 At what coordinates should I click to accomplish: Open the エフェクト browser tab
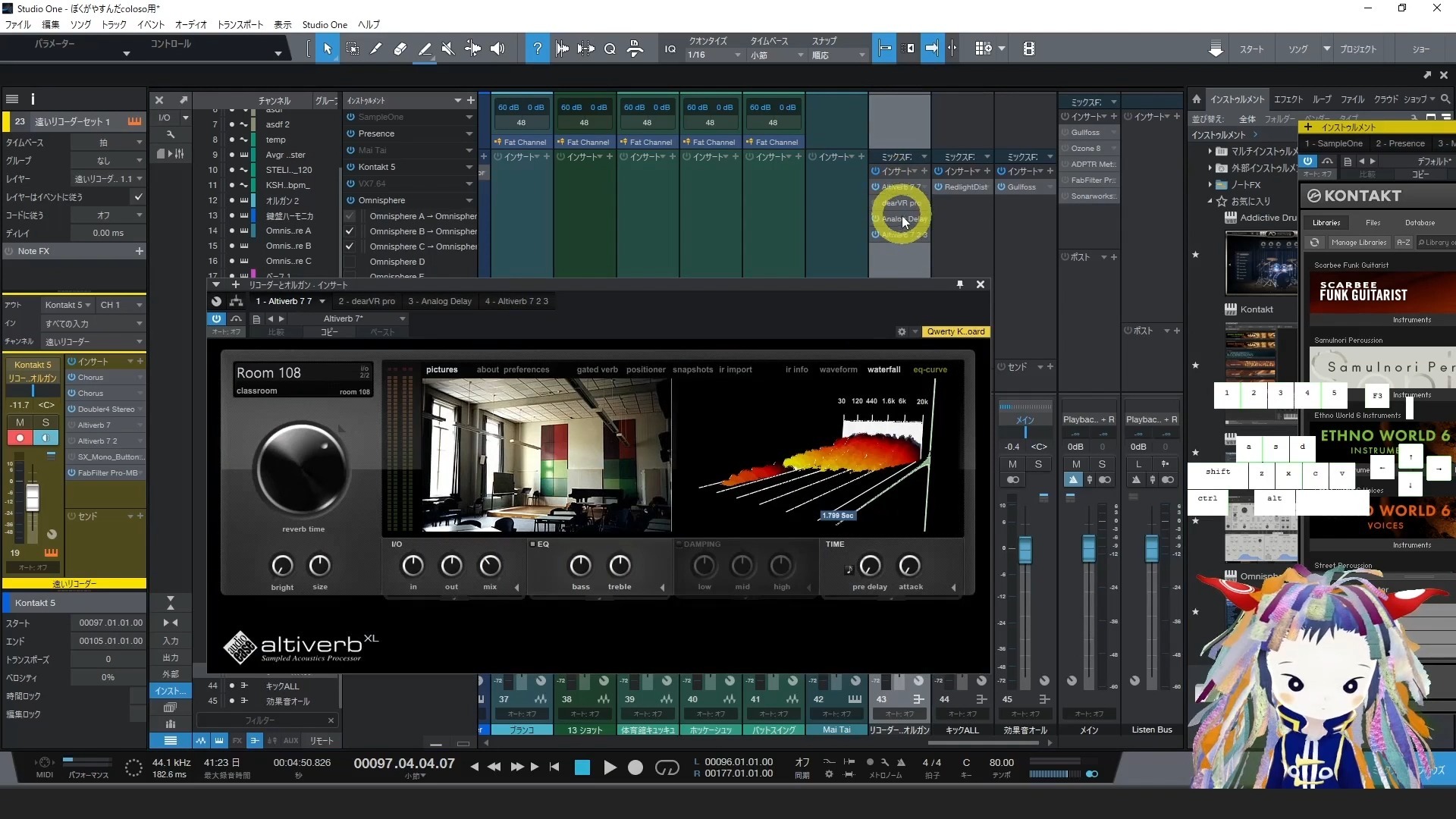[x=1288, y=99]
